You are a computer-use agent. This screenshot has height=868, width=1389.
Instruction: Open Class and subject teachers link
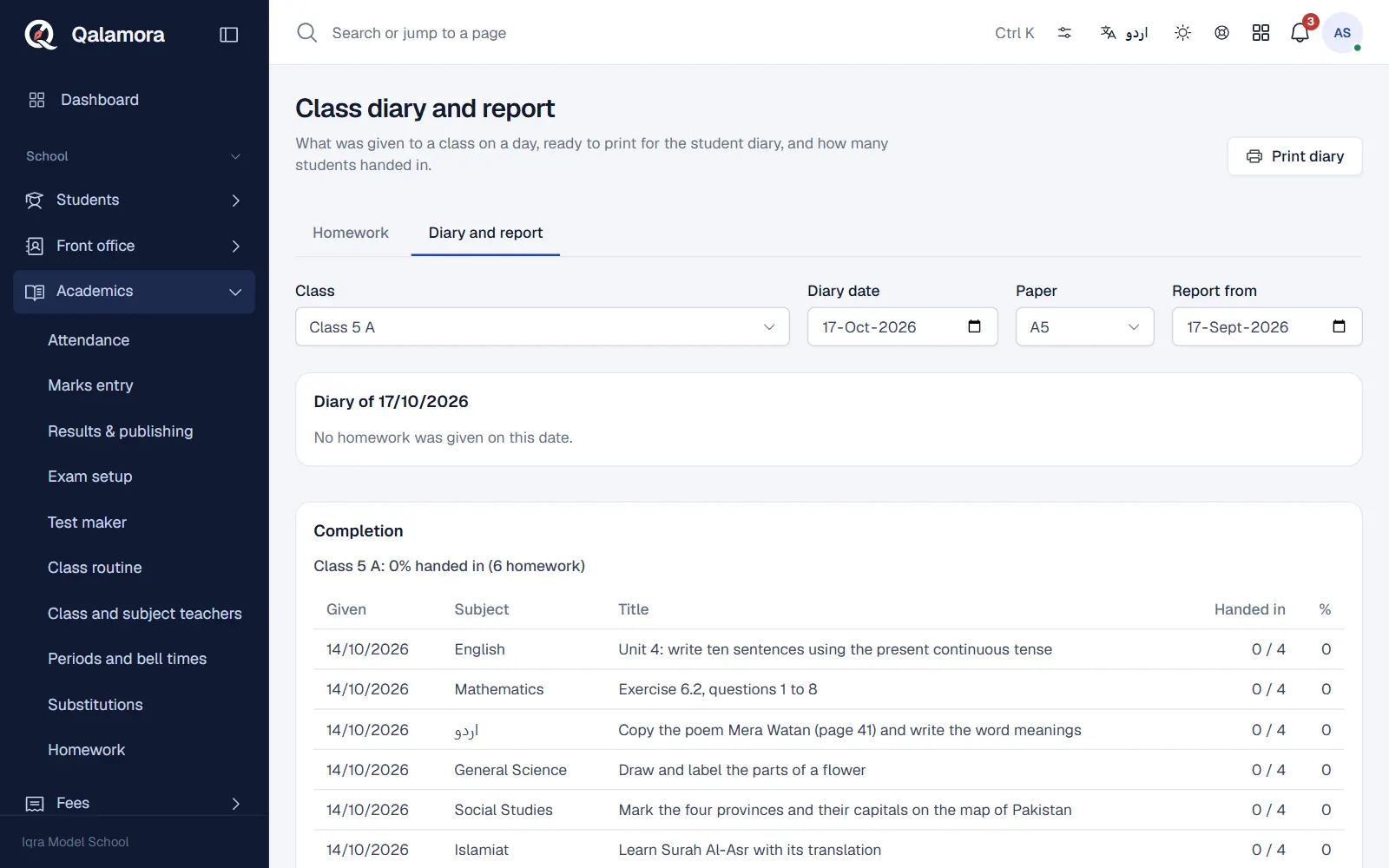[x=145, y=614]
